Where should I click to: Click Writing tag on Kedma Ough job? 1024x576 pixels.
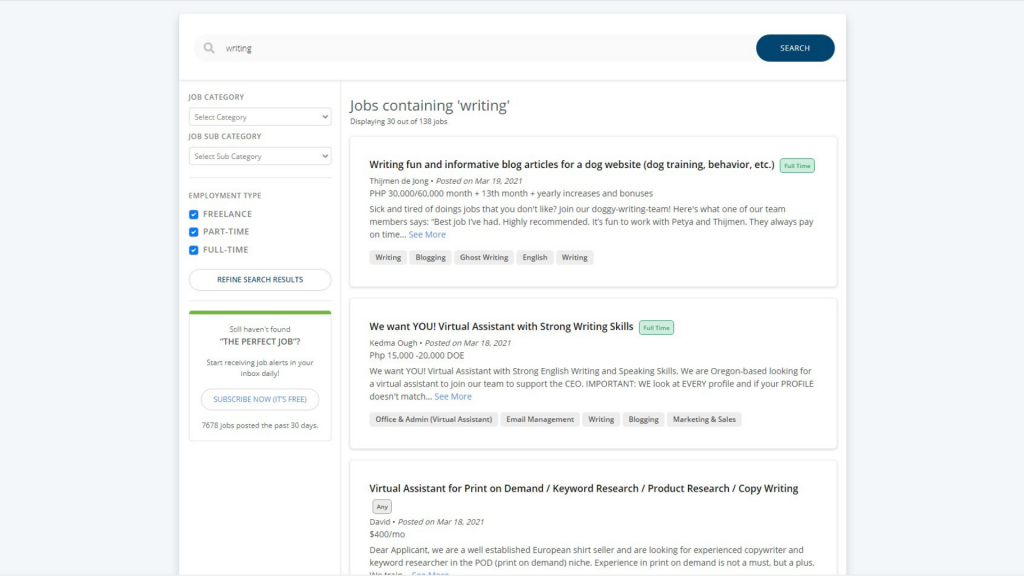pyautogui.click(x=601, y=419)
